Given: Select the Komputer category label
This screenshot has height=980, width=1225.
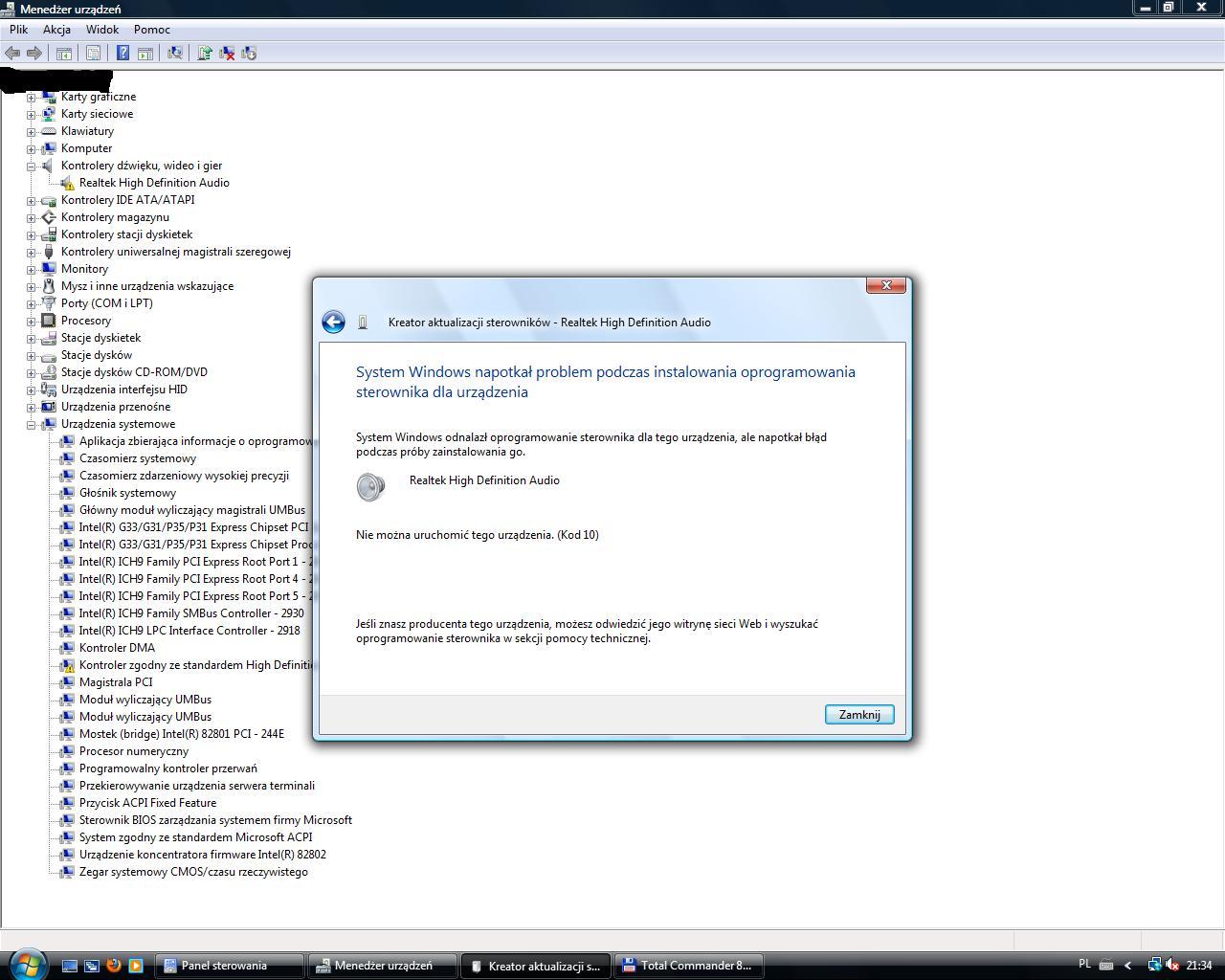Looking at the screenshot, I should tap(87, 148).
